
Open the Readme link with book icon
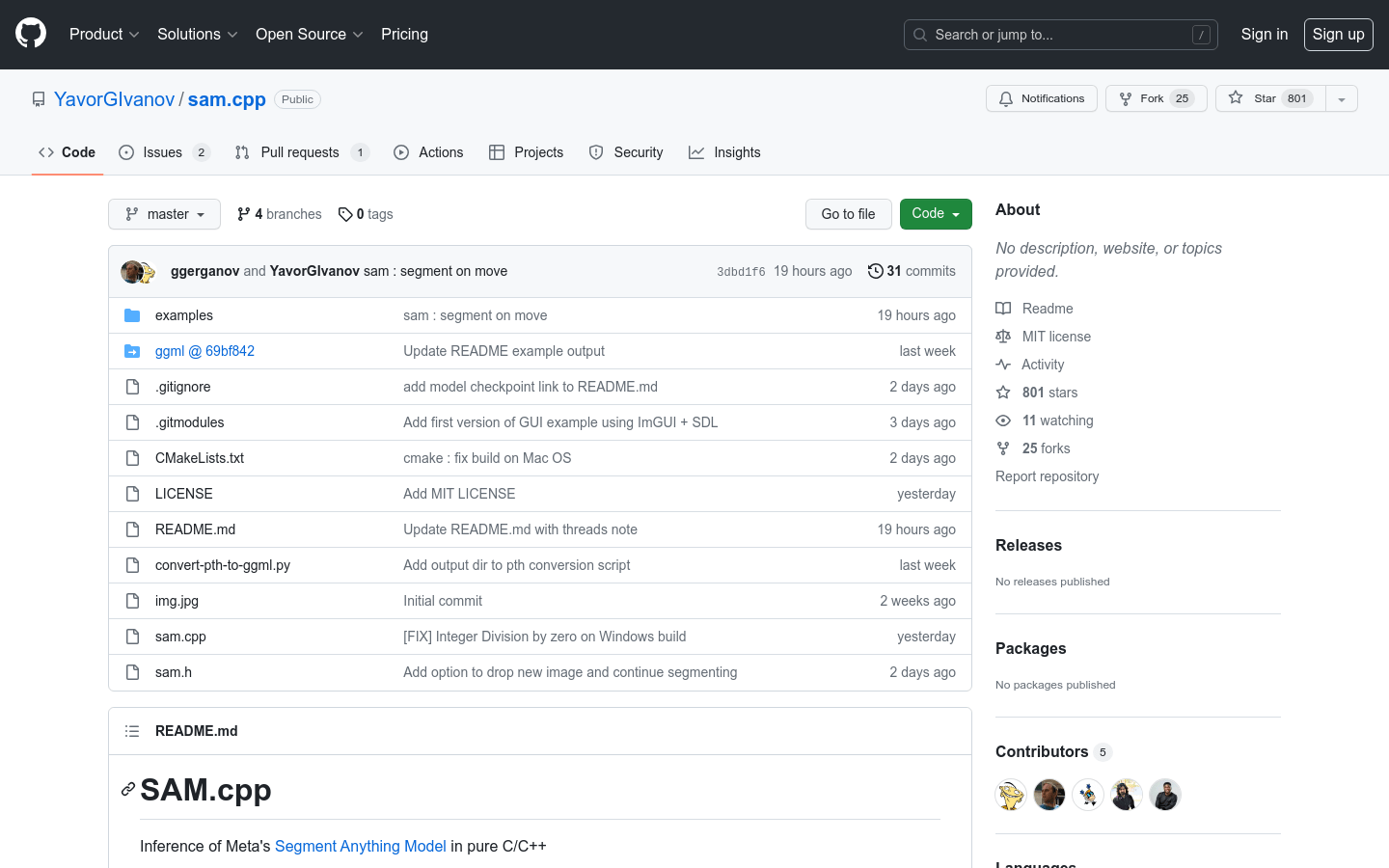pyautogui.click(x=1034, y=309)
